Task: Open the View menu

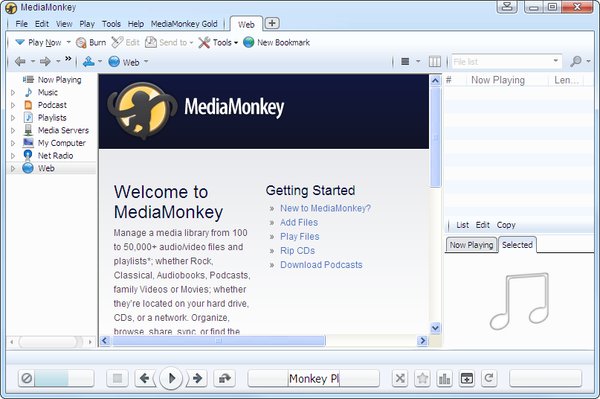Action: pos(64,24)
